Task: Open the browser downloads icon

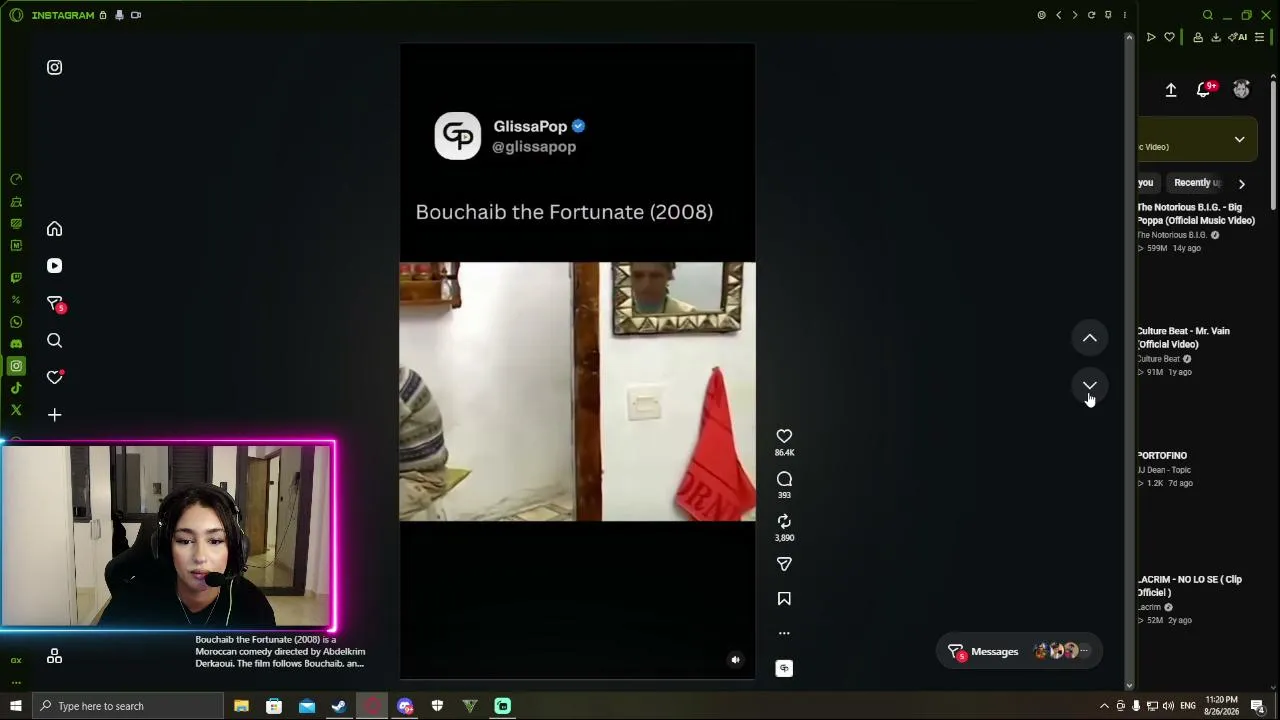Action: click(x=1216, y=37)
